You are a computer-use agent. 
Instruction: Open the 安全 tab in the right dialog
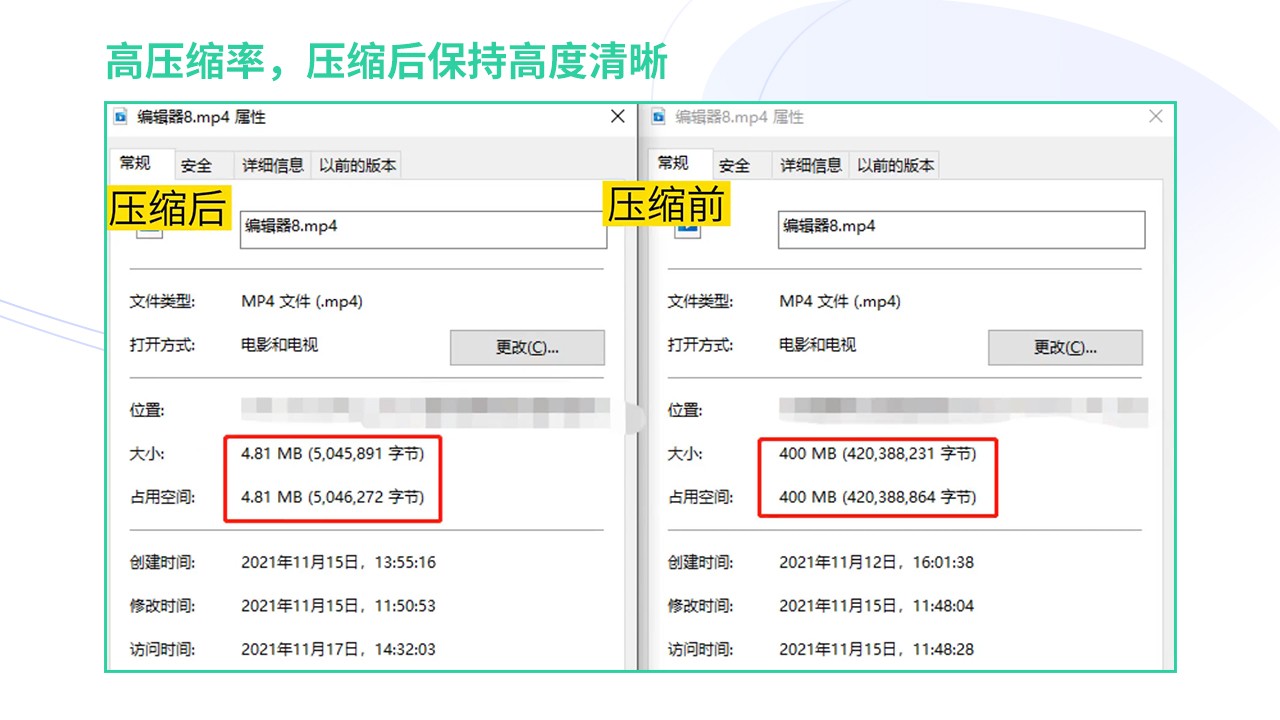click(734, 164)
